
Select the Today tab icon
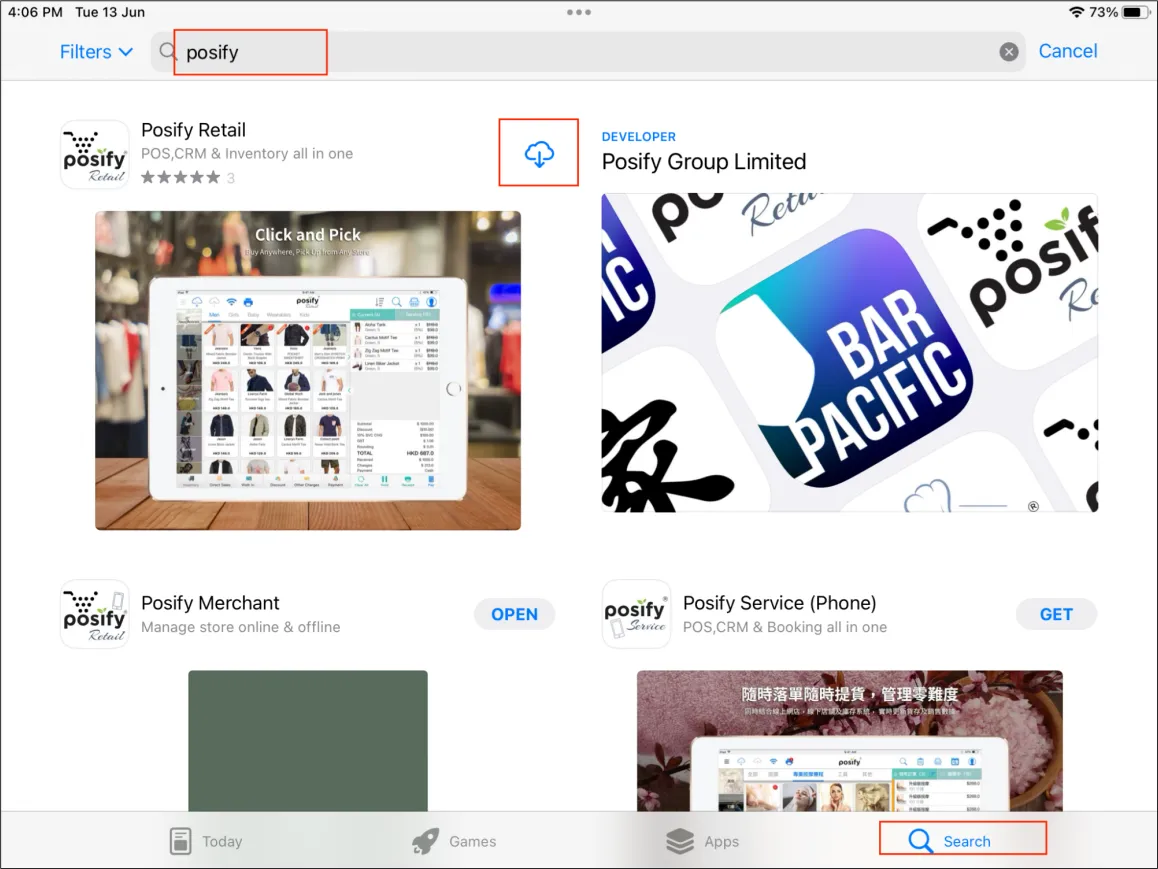182,841
